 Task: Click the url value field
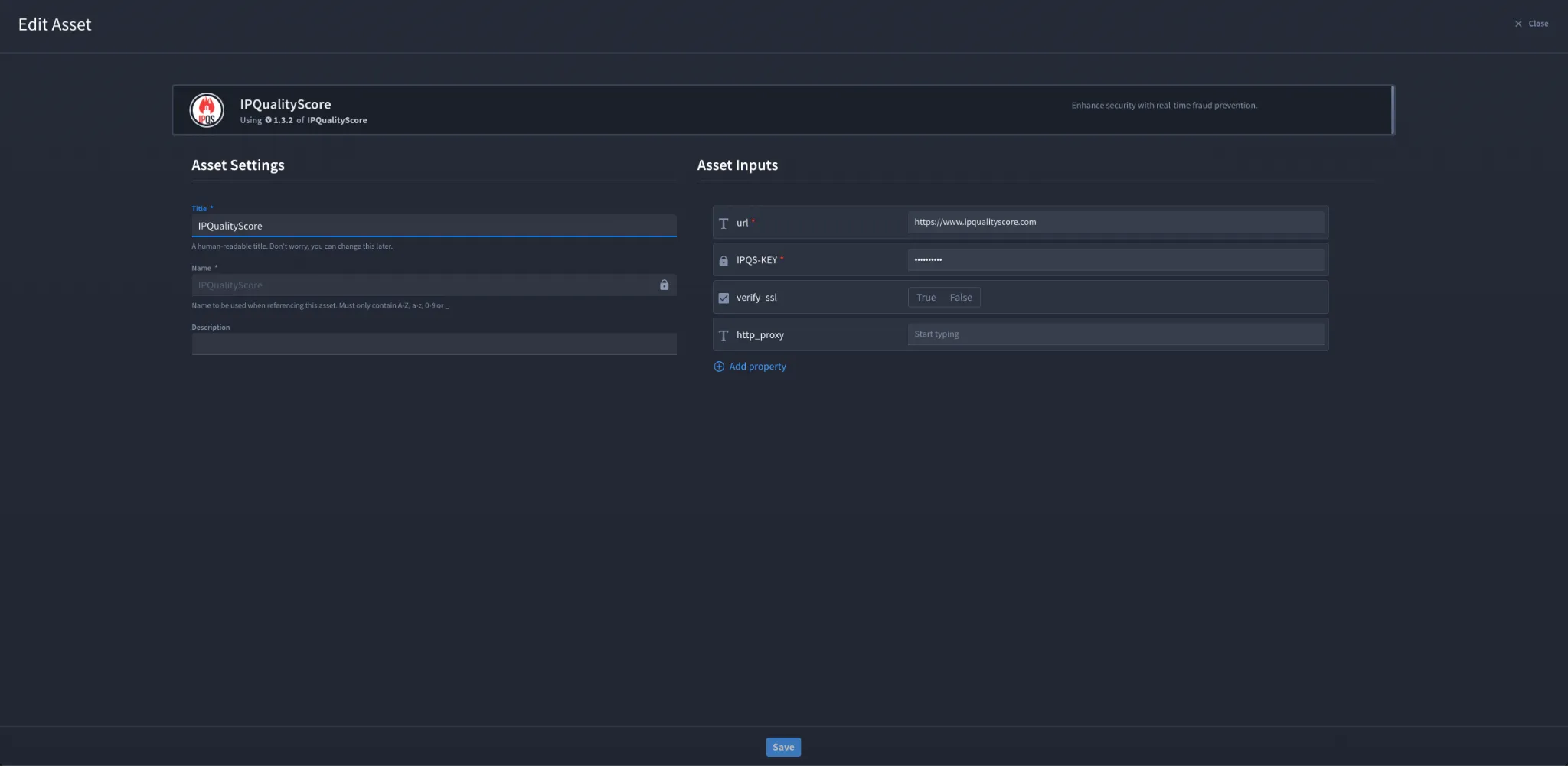pos(1116,222)
